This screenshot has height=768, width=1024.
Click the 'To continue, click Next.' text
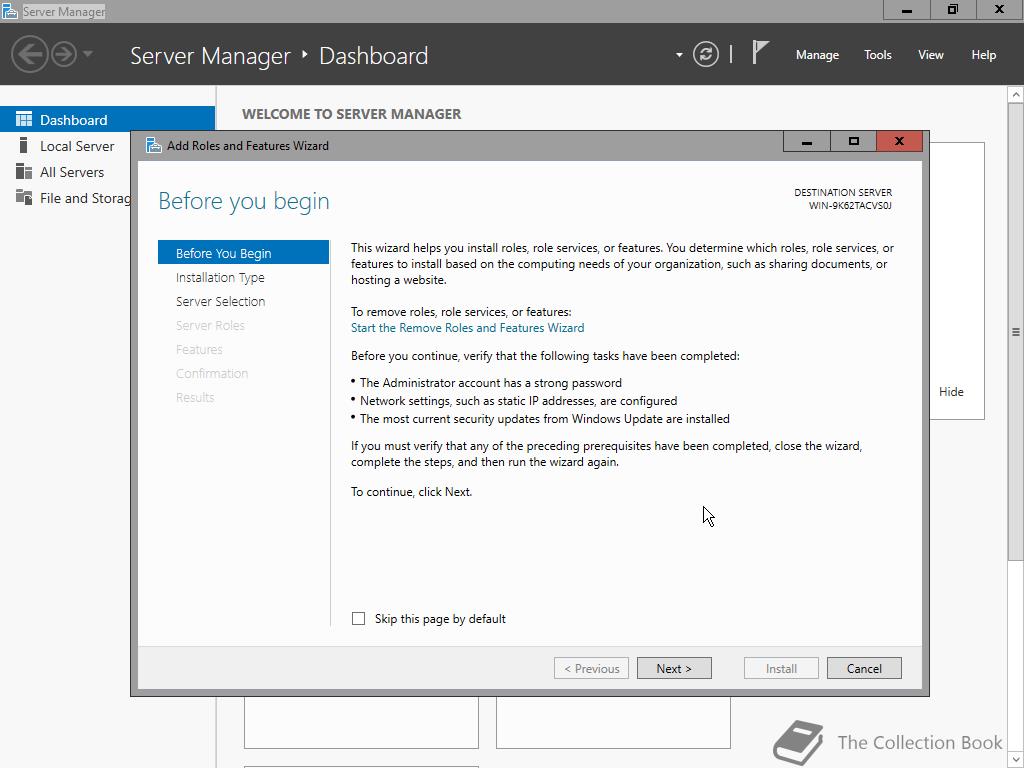click(x=411, y=492)
